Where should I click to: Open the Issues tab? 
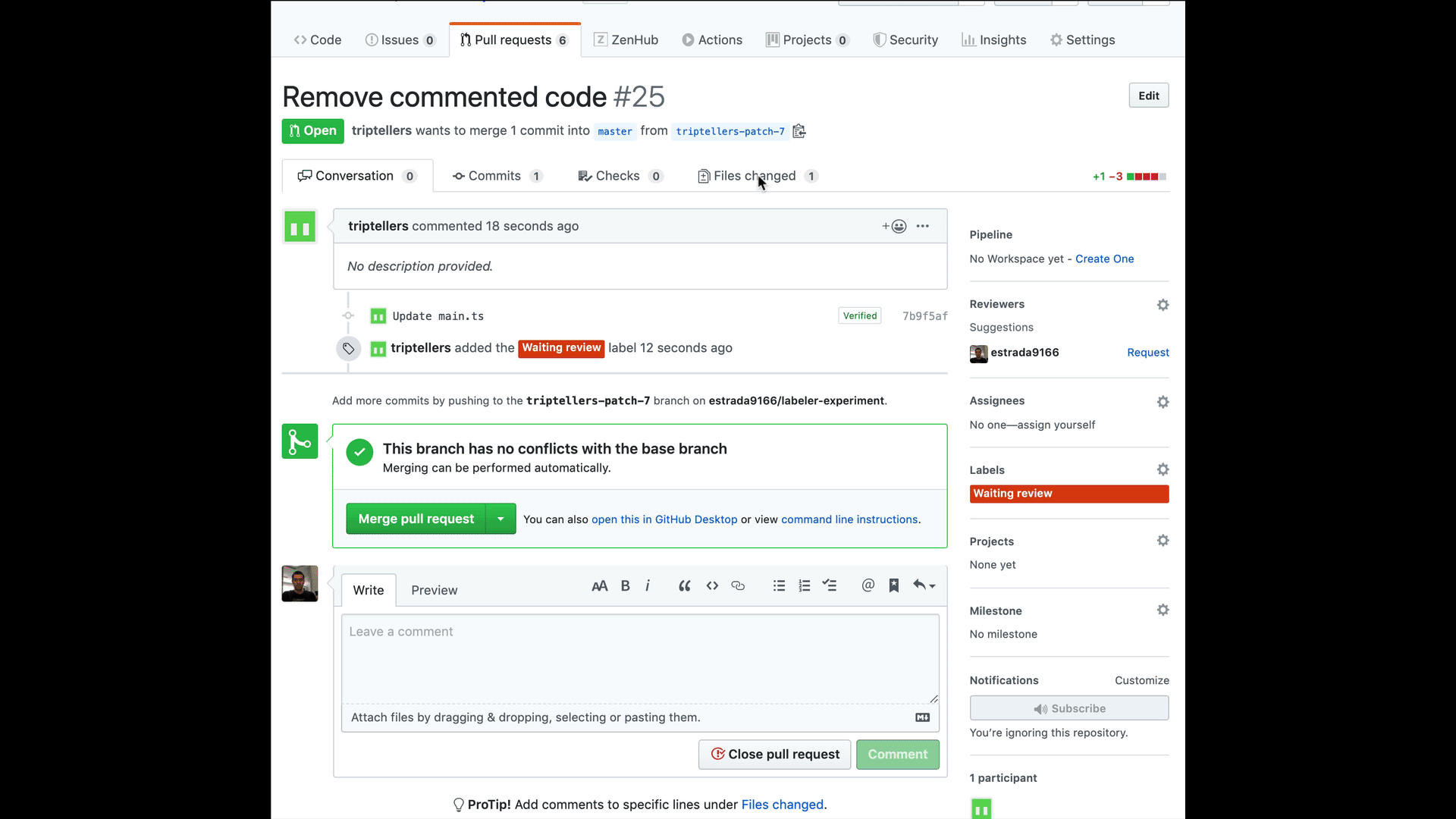click(x=400, y=40)
